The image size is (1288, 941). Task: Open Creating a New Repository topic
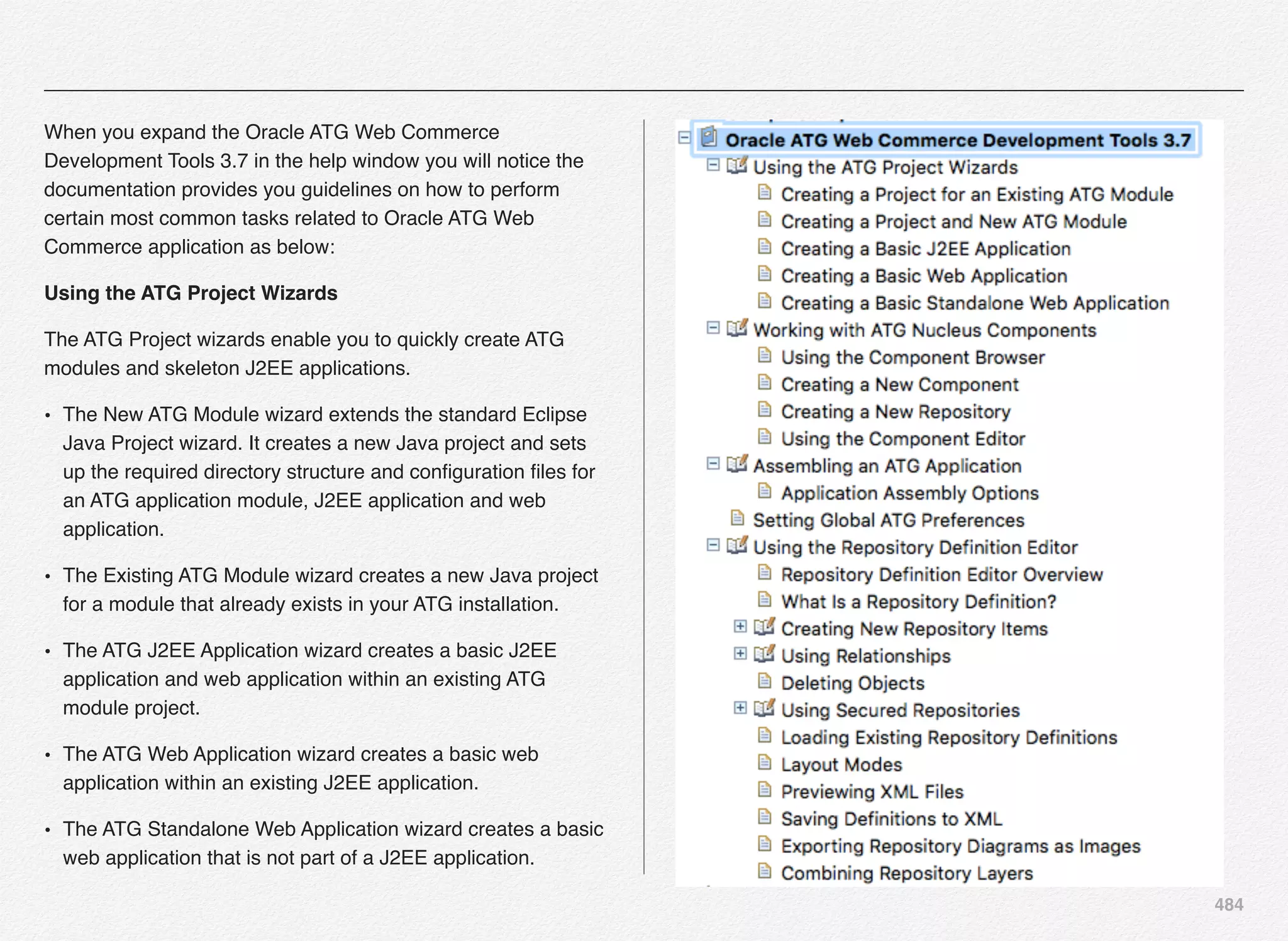click(x=896, y=411)
